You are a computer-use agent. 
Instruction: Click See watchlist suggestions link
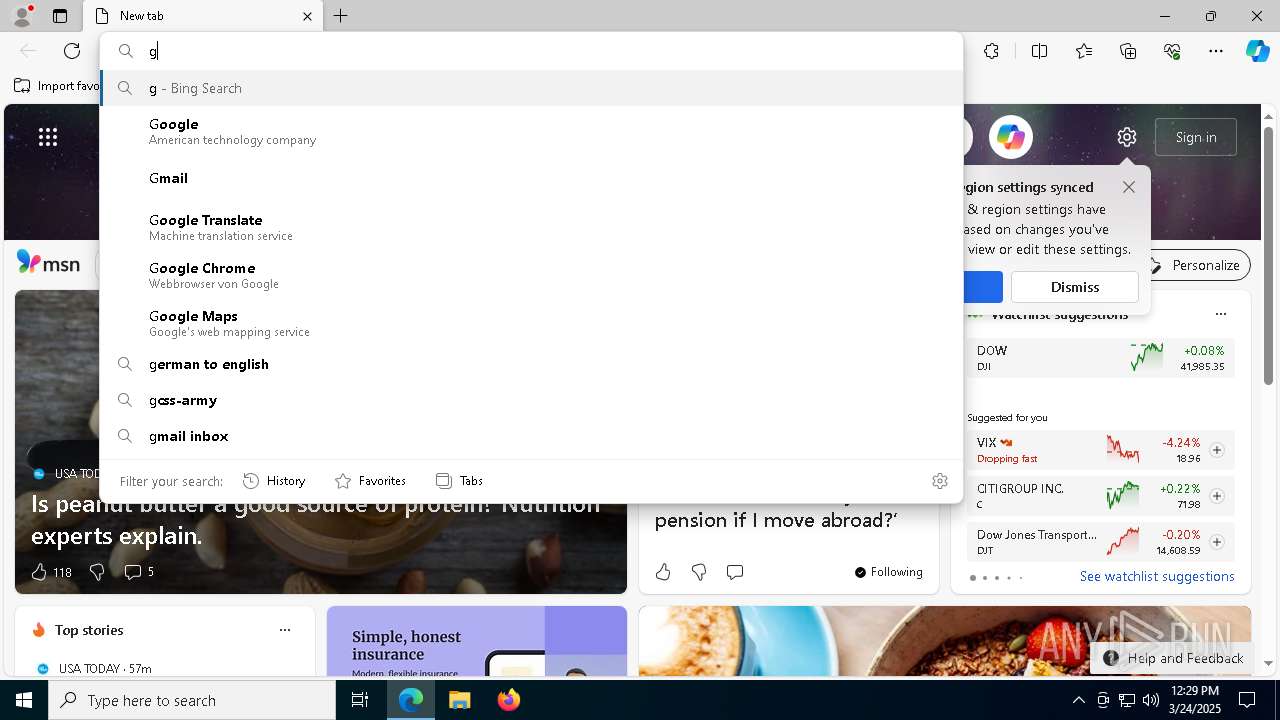click(1157, 576)
